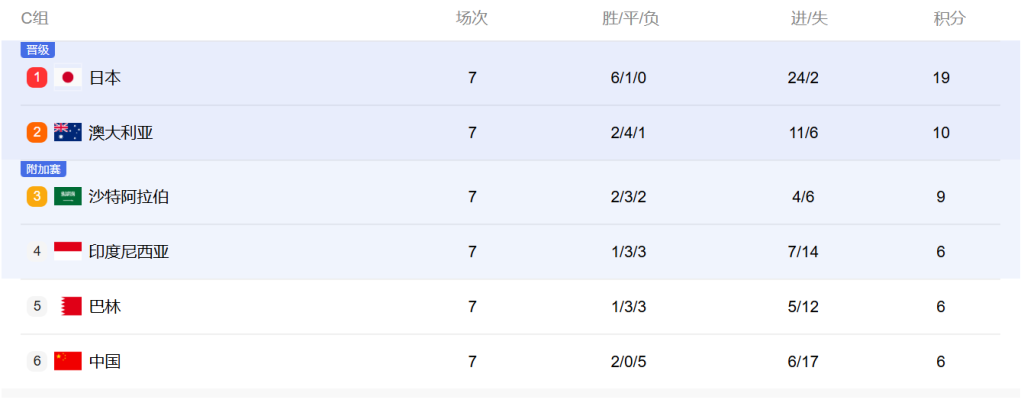This screenshot has height=403, width=1024.
Task: Open the 沙特阿拉伯 team link
Action: coord(129,197)
